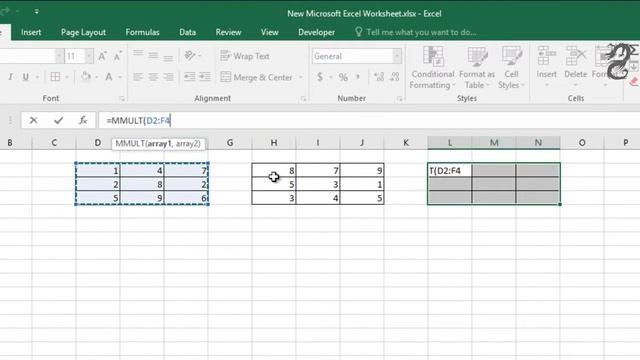This screenshot has width=640, height=360.
Task: Toggle Underline formatting
Action: (26, 77)
